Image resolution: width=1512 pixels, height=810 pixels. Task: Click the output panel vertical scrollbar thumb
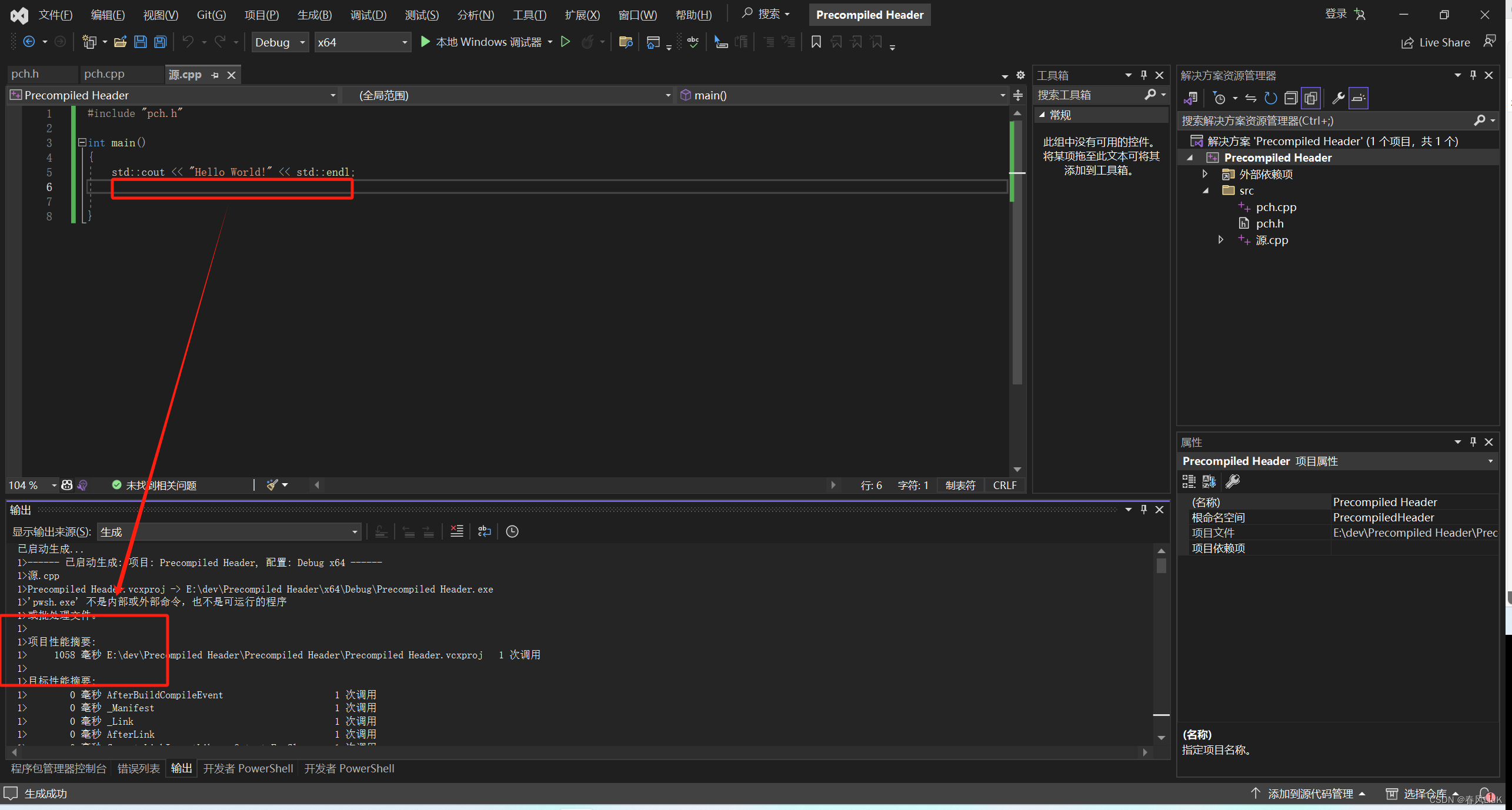click(1161, 565)
